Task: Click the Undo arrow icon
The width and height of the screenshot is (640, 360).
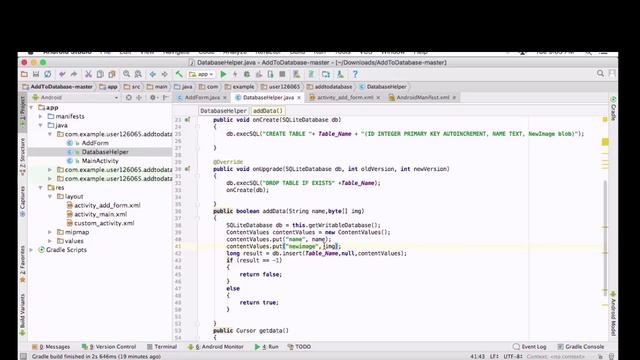Action: 62,74
